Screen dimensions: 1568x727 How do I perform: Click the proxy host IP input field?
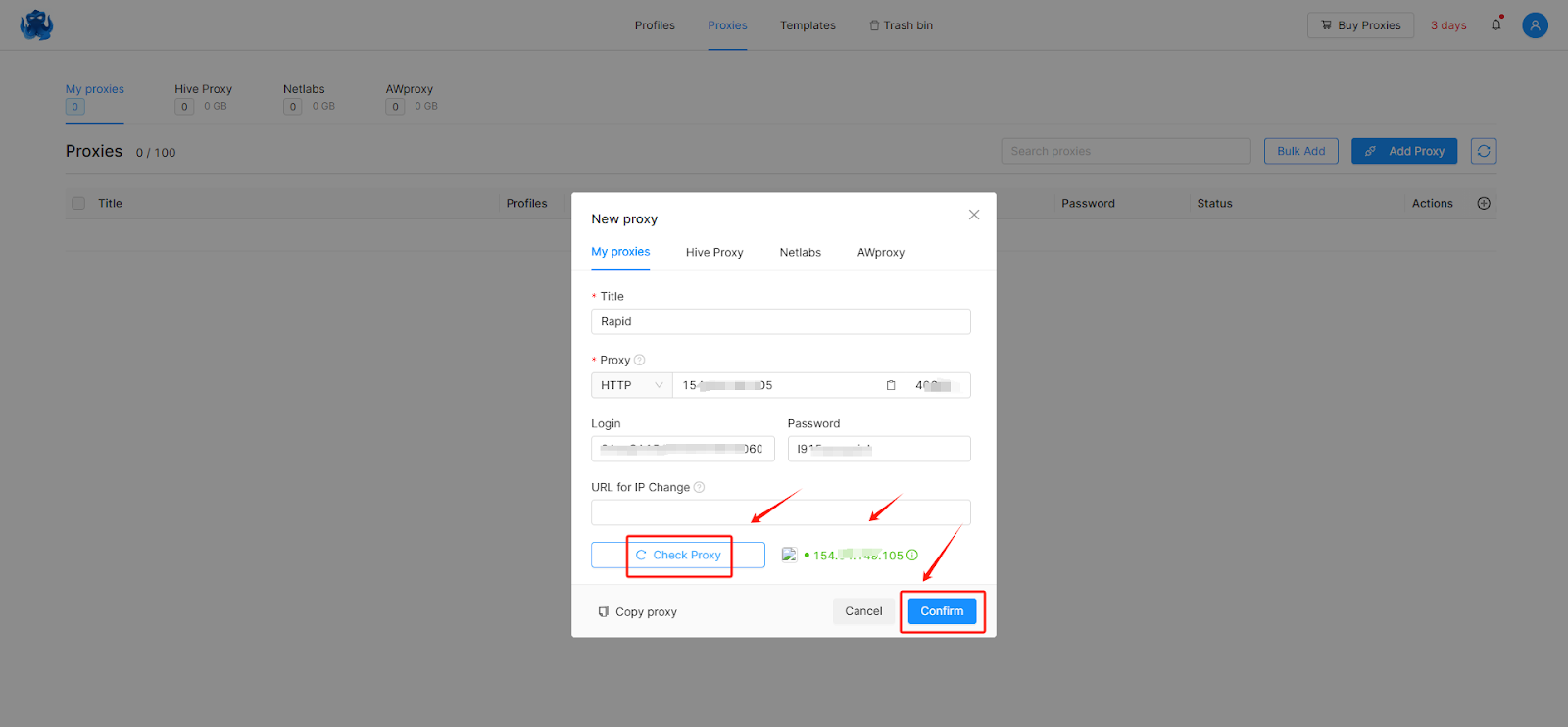(789, 385)
